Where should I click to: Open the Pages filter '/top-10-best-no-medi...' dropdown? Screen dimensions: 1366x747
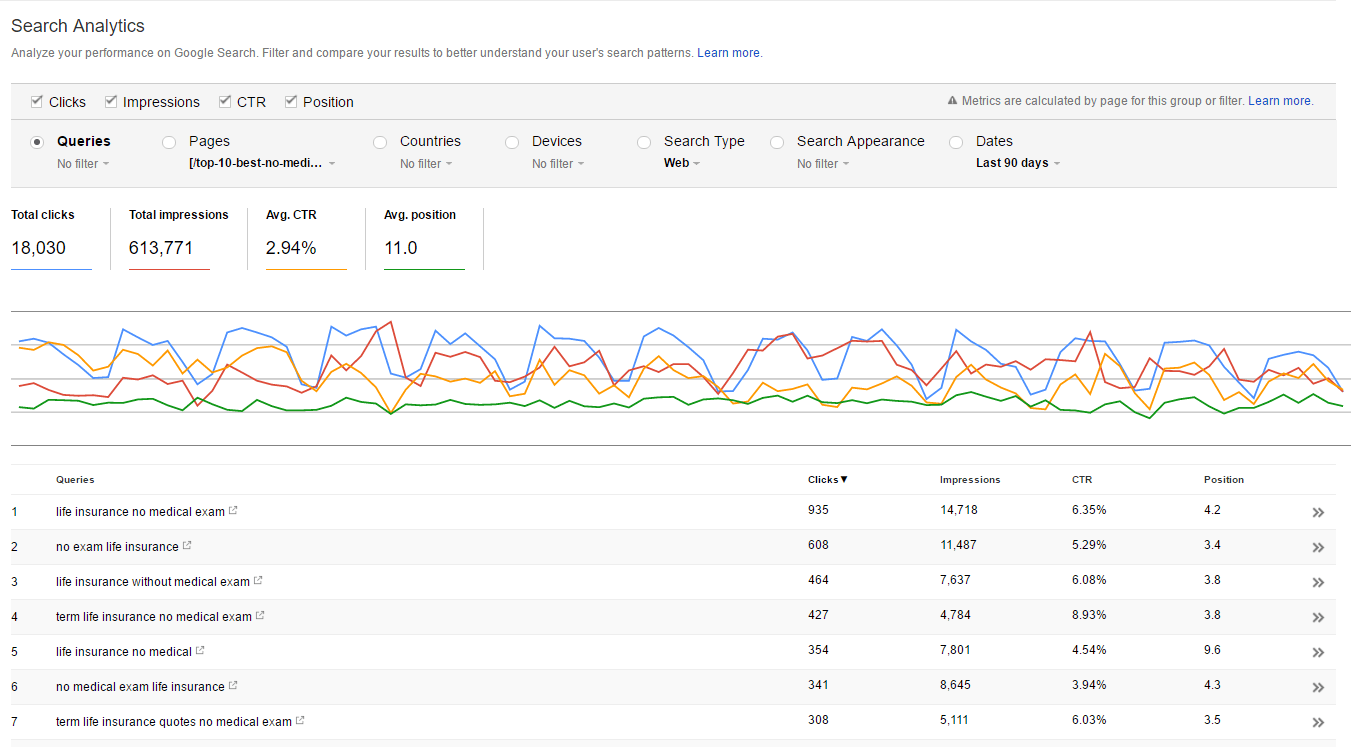[262, 163]
